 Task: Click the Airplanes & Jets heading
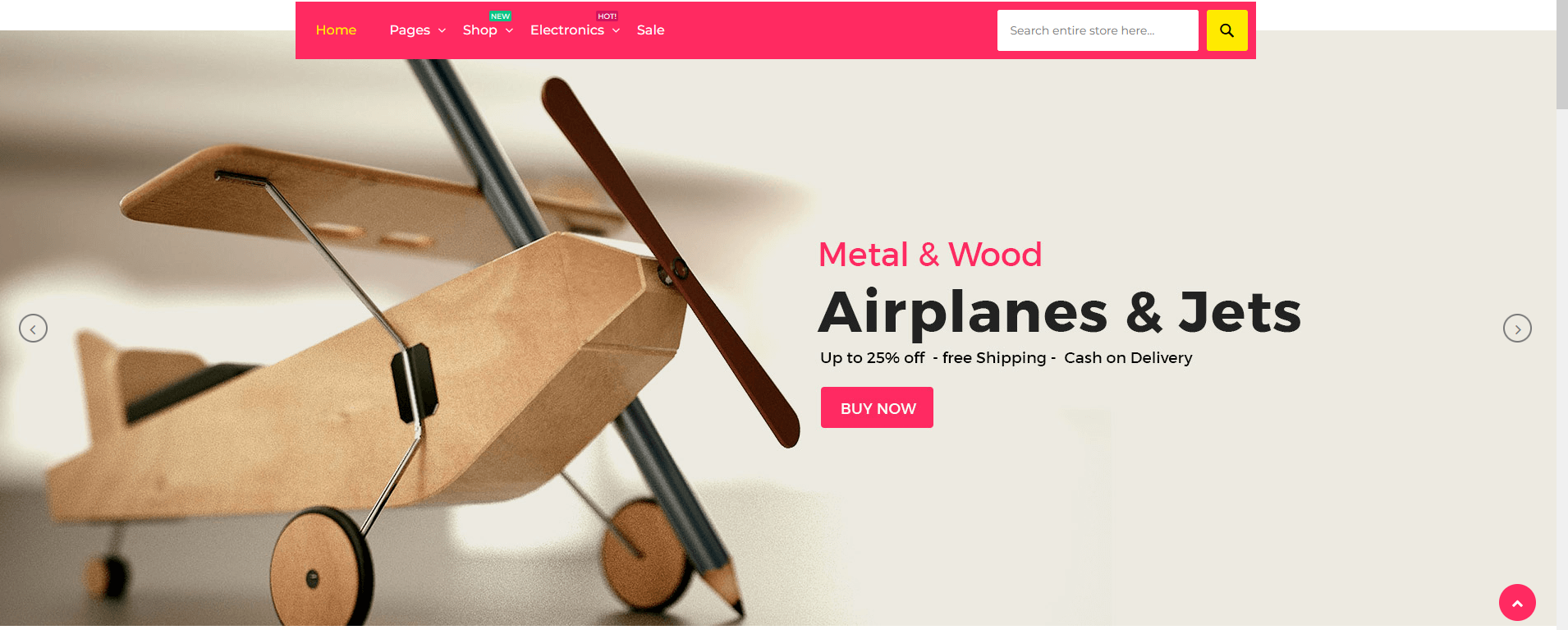point(1059,312)
